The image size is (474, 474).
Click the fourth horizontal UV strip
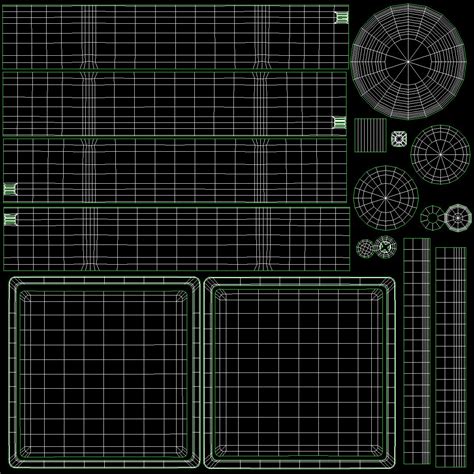click(177, 239)
